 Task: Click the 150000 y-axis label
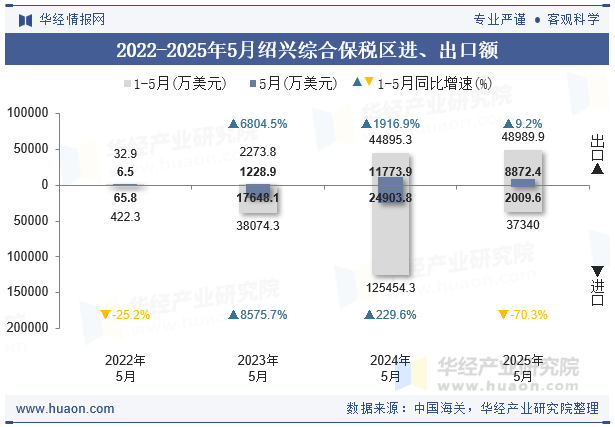pos(27,292)
